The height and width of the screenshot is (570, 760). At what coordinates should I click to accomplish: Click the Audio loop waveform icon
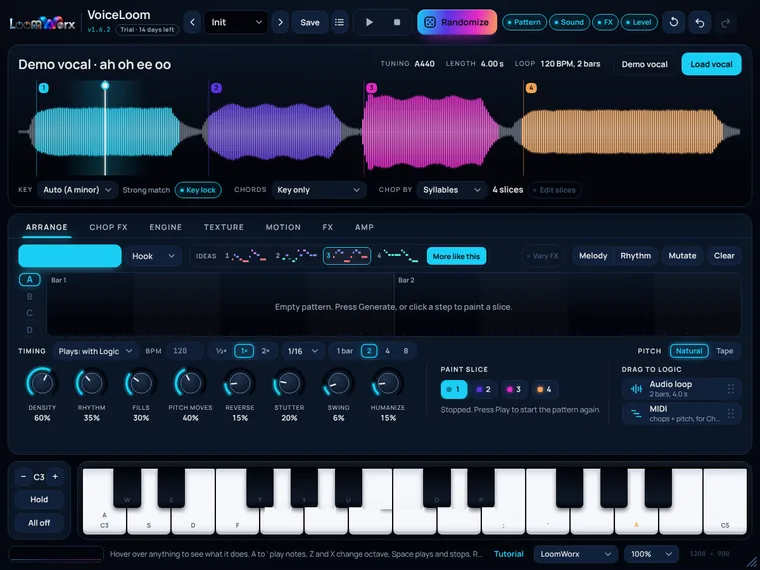pos(636,389)
